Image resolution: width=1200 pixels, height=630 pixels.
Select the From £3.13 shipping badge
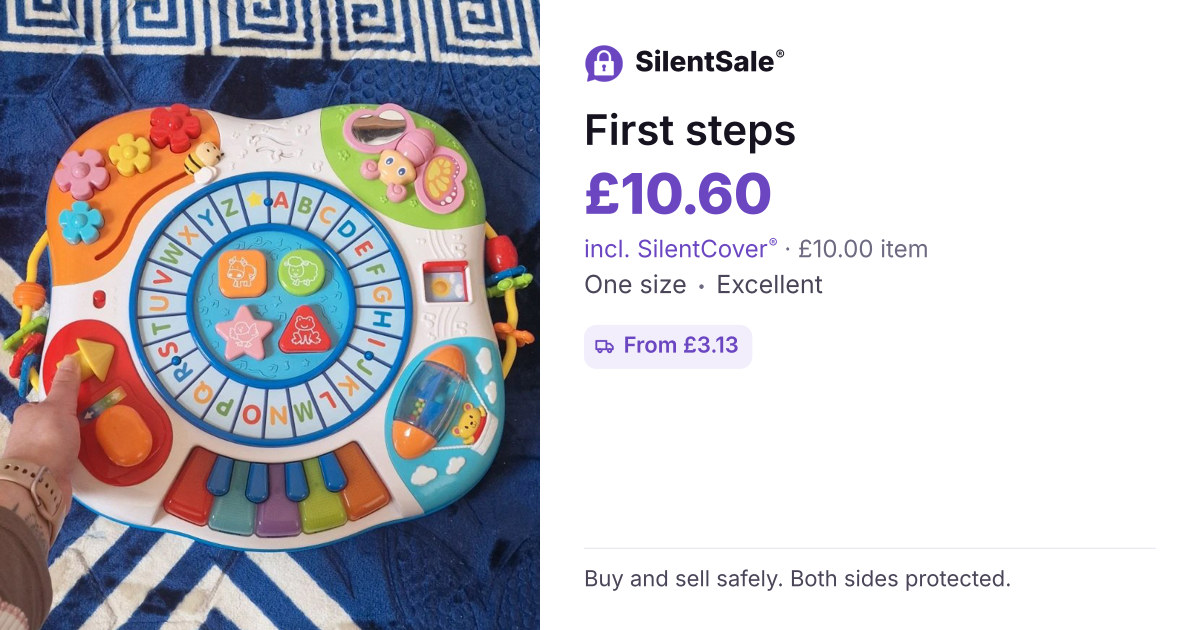(x=668, y=346)
